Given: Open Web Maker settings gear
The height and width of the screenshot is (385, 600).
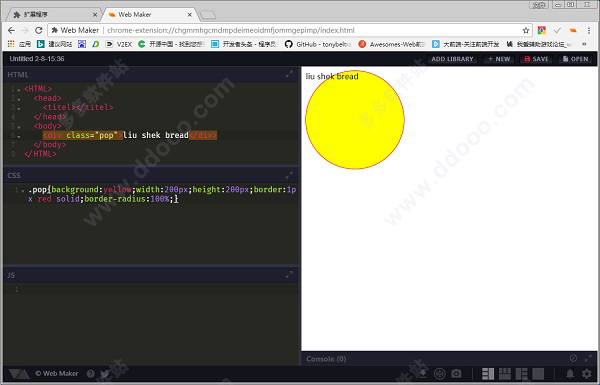Looking at the screenshot, I should 587,374.
